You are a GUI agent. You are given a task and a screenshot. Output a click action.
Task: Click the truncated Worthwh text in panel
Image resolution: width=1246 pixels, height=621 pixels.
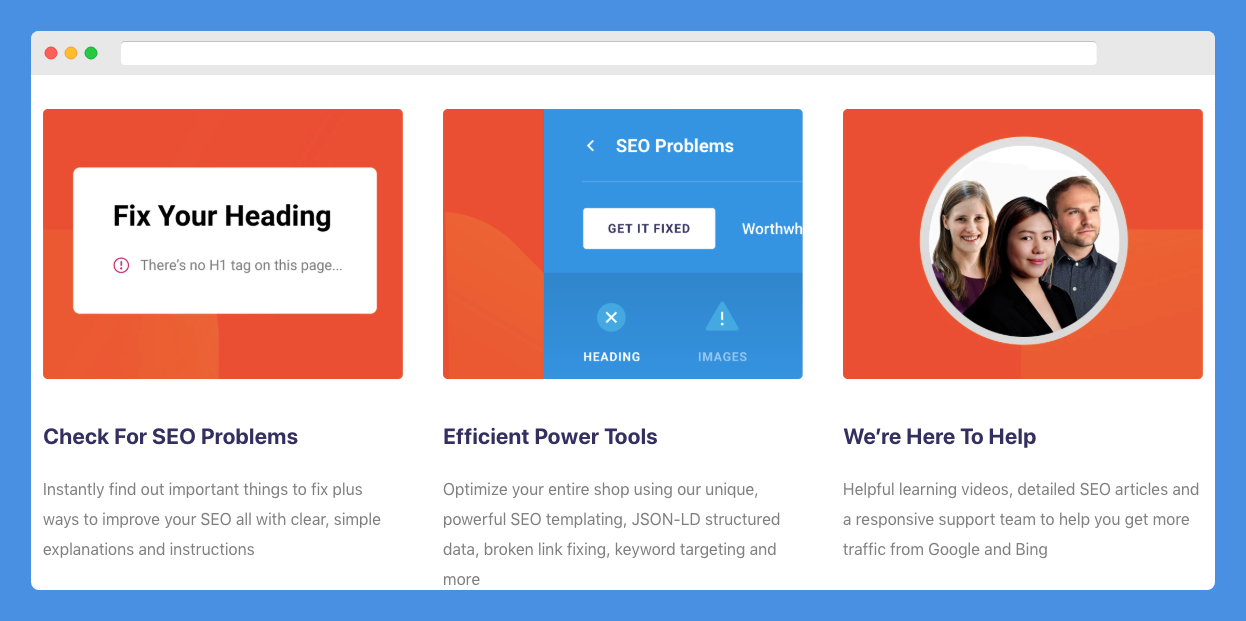tap(772, 229)
